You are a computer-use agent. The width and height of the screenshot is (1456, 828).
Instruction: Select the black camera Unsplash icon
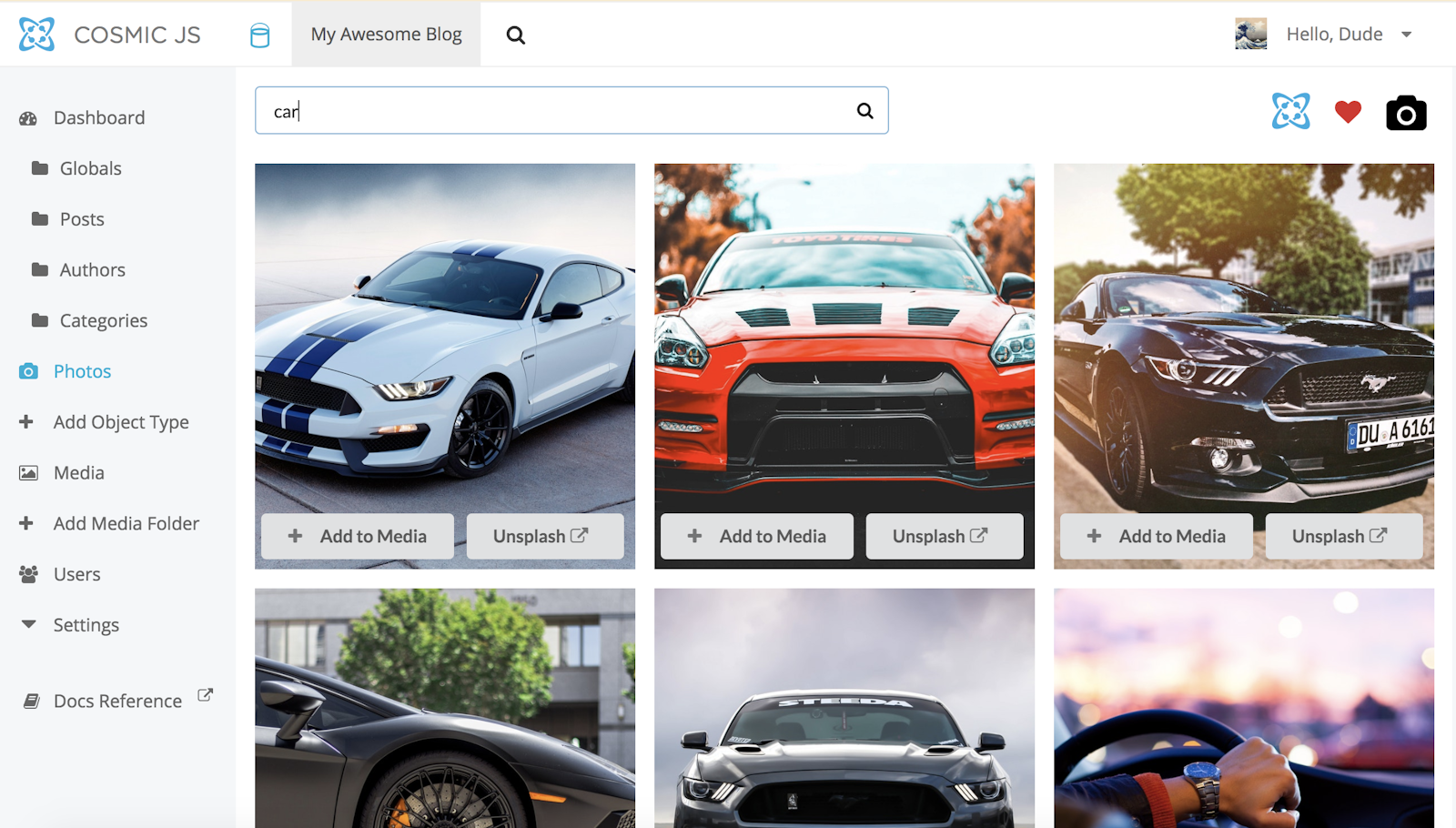coord(1406,113)
